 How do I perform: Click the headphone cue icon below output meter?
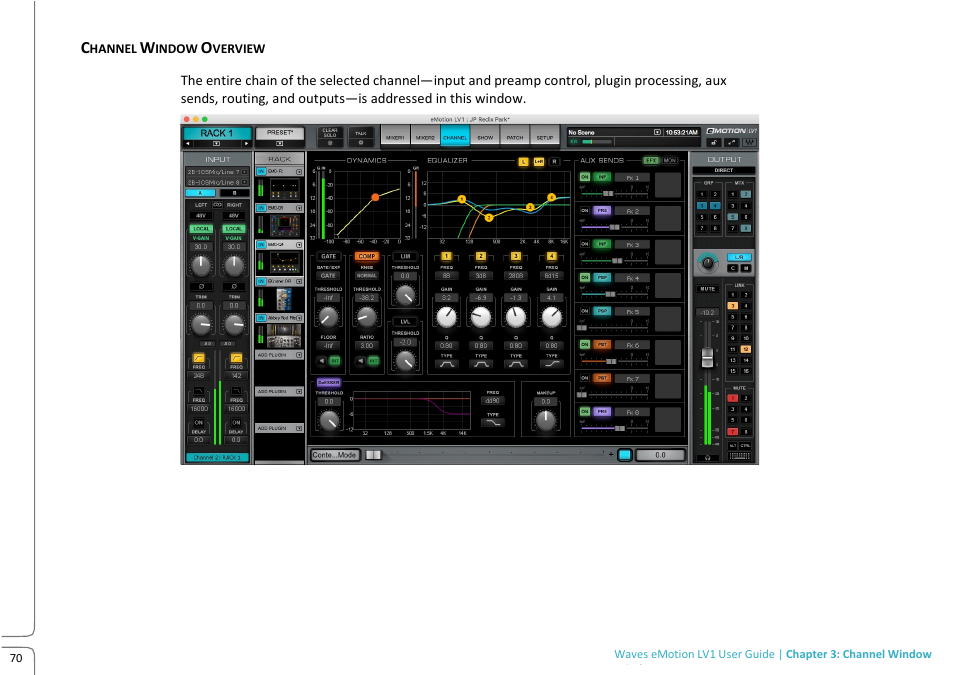pos(707,458)
